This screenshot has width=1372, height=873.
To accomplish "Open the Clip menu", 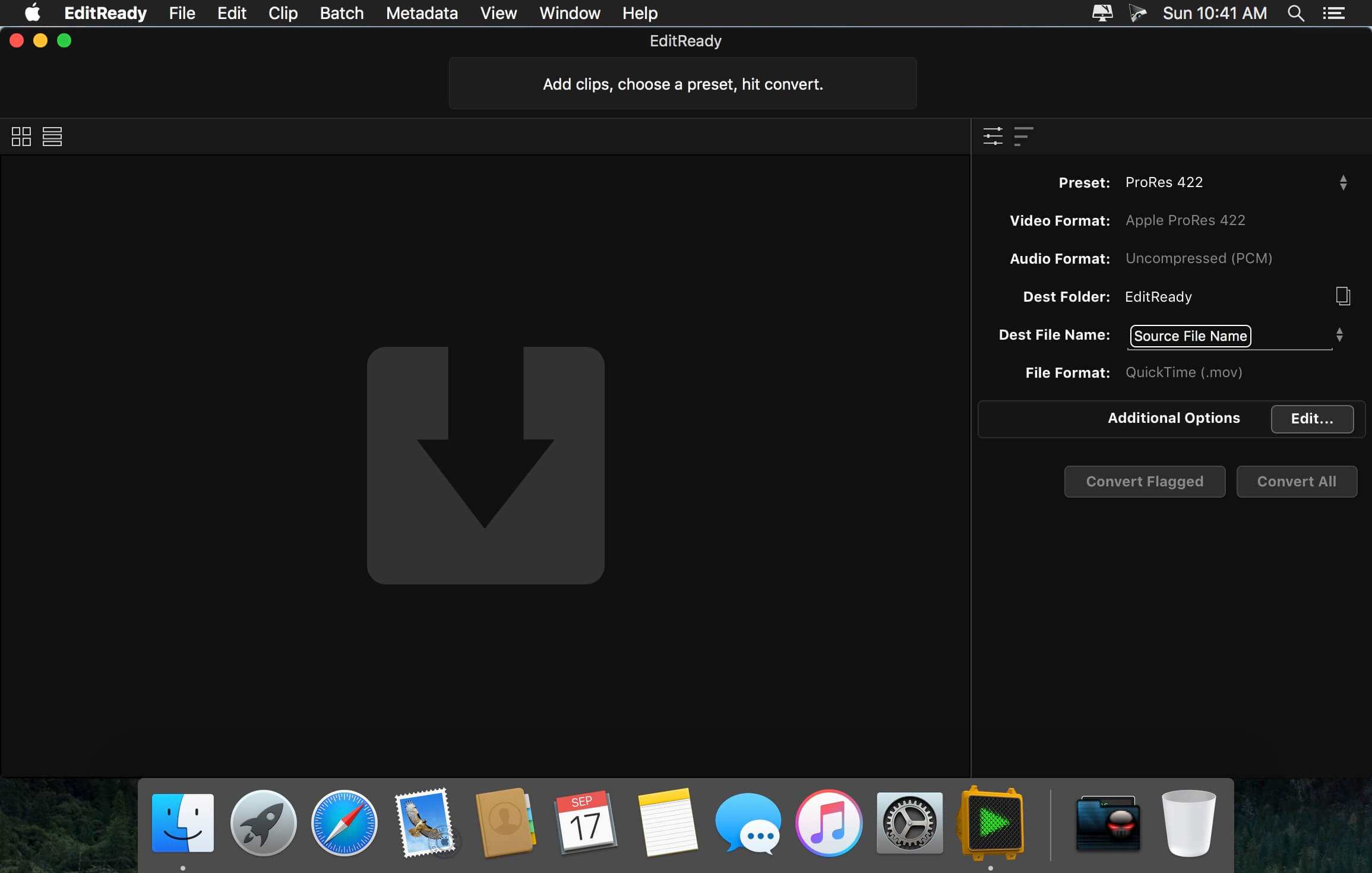I will pyautogui.click(x=283, y=13).
